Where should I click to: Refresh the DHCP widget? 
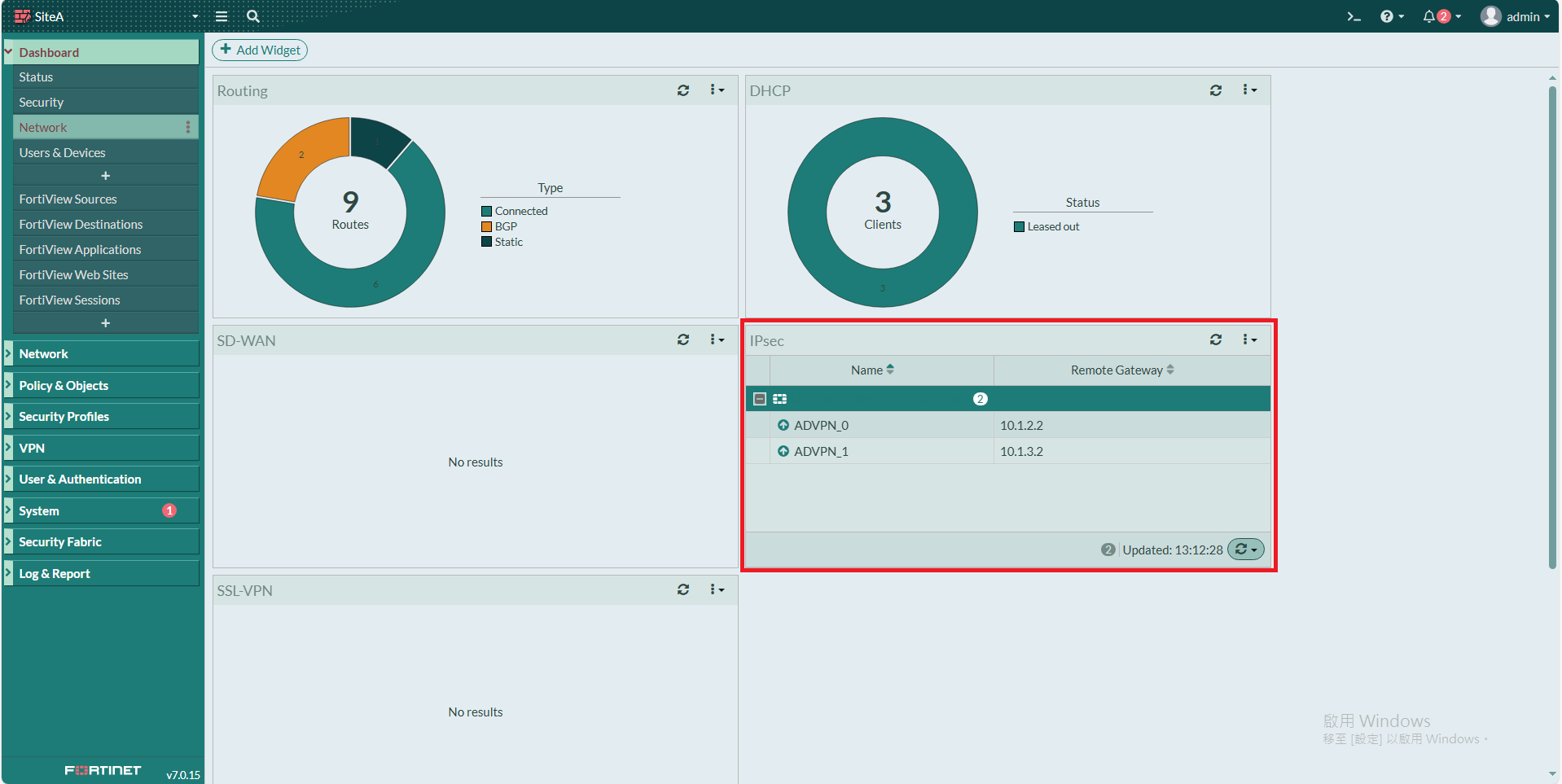tap(1216, 90)
